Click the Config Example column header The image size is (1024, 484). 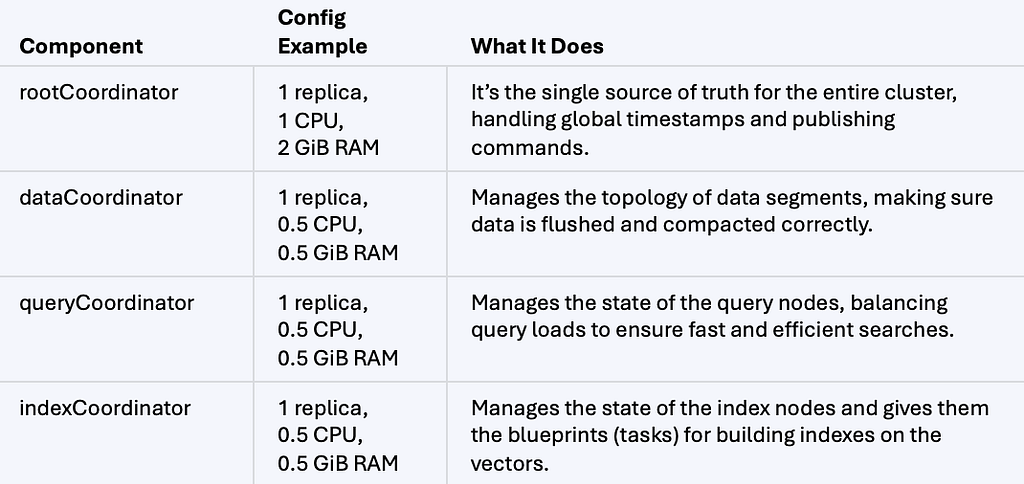322,32
